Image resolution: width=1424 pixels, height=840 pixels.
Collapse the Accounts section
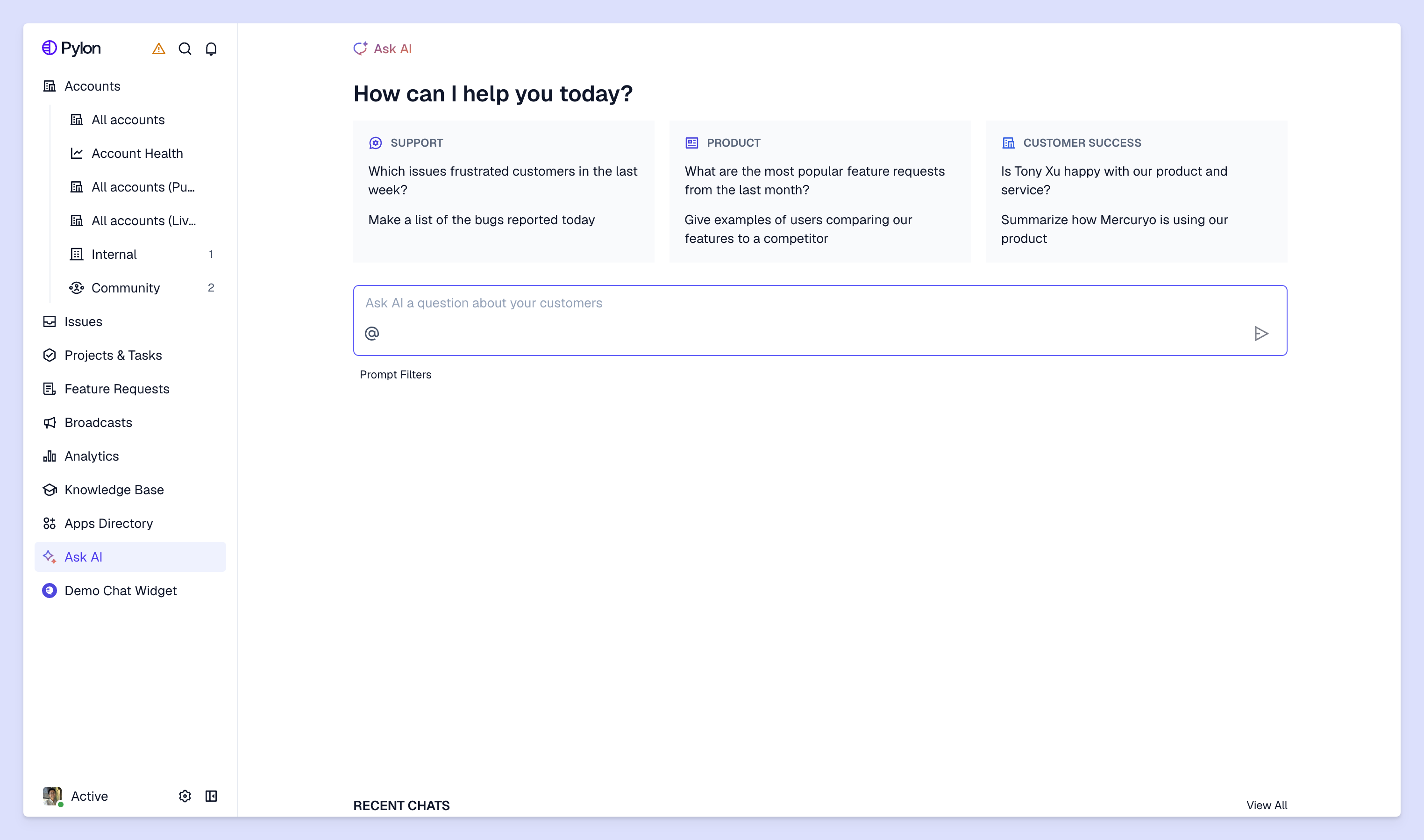pos(92,86)
